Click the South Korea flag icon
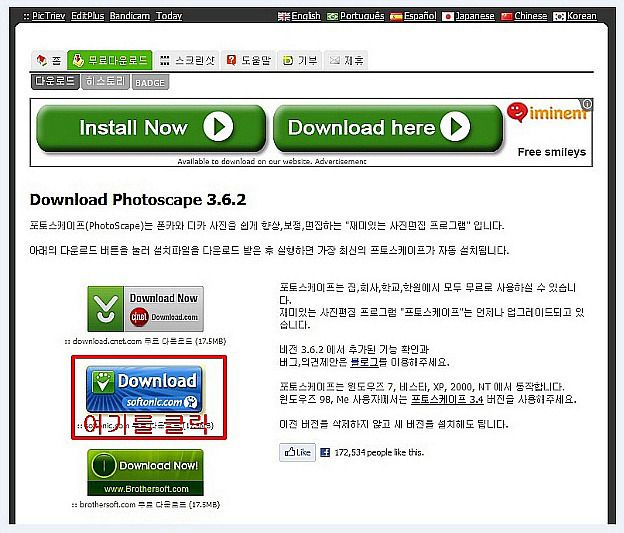This screenshot has width=624, height=533. [559, 17]
